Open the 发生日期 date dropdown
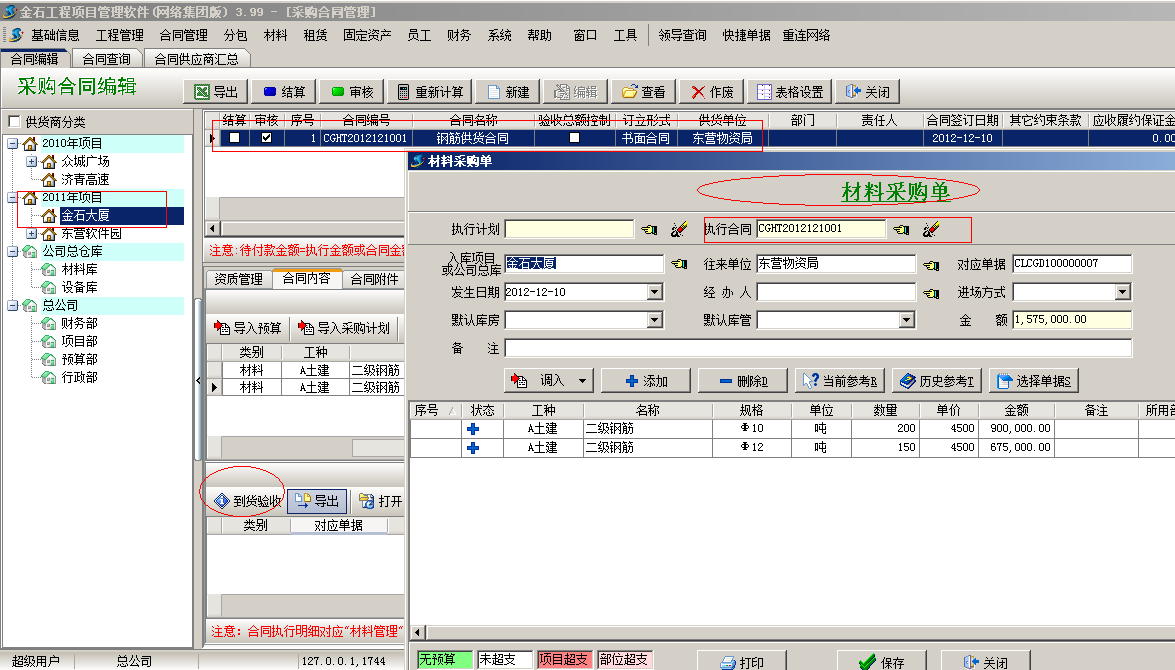 655,292
